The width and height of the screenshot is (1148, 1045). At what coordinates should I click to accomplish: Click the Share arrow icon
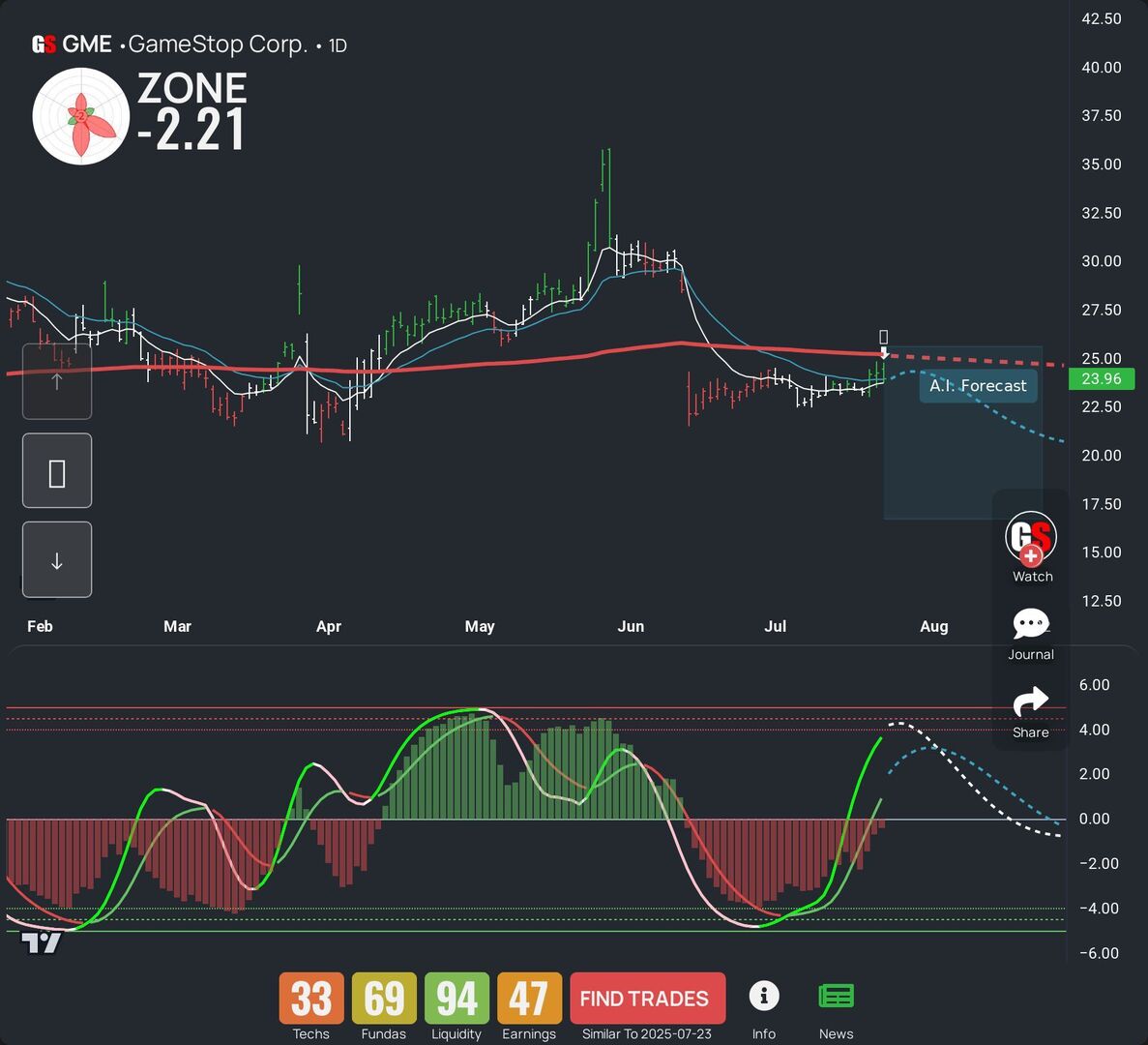coord(1031,702)
